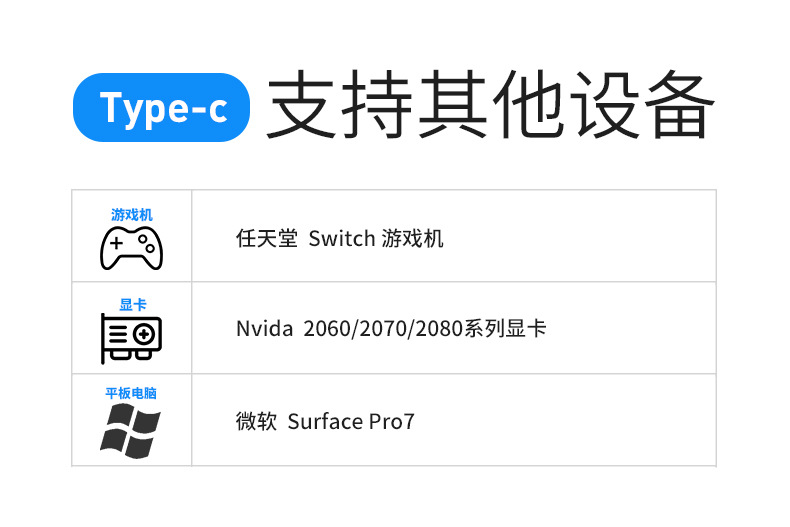
Task: Select the 2060 model number
Action: 323,329
